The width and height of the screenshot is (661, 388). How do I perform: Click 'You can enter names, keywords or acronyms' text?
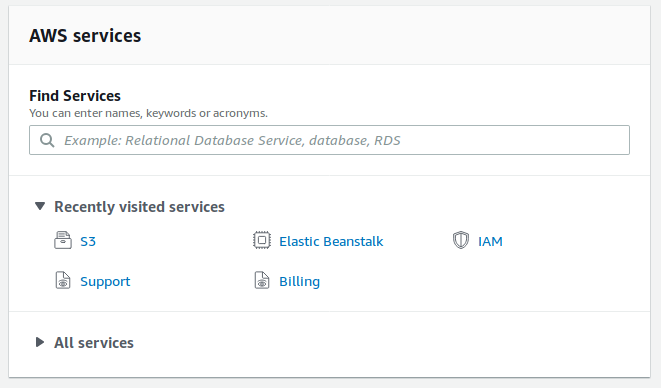pos(148,113)
